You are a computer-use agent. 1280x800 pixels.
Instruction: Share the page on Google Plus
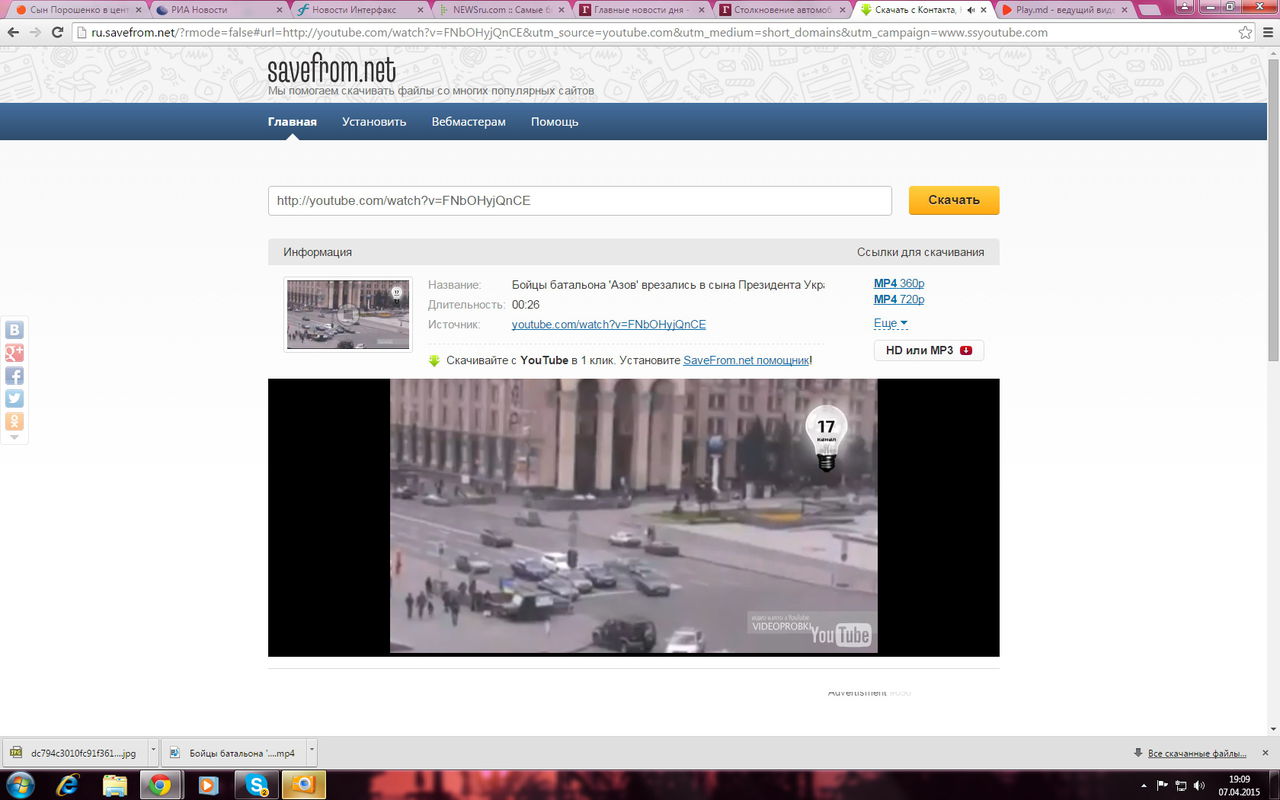[14, 353]
